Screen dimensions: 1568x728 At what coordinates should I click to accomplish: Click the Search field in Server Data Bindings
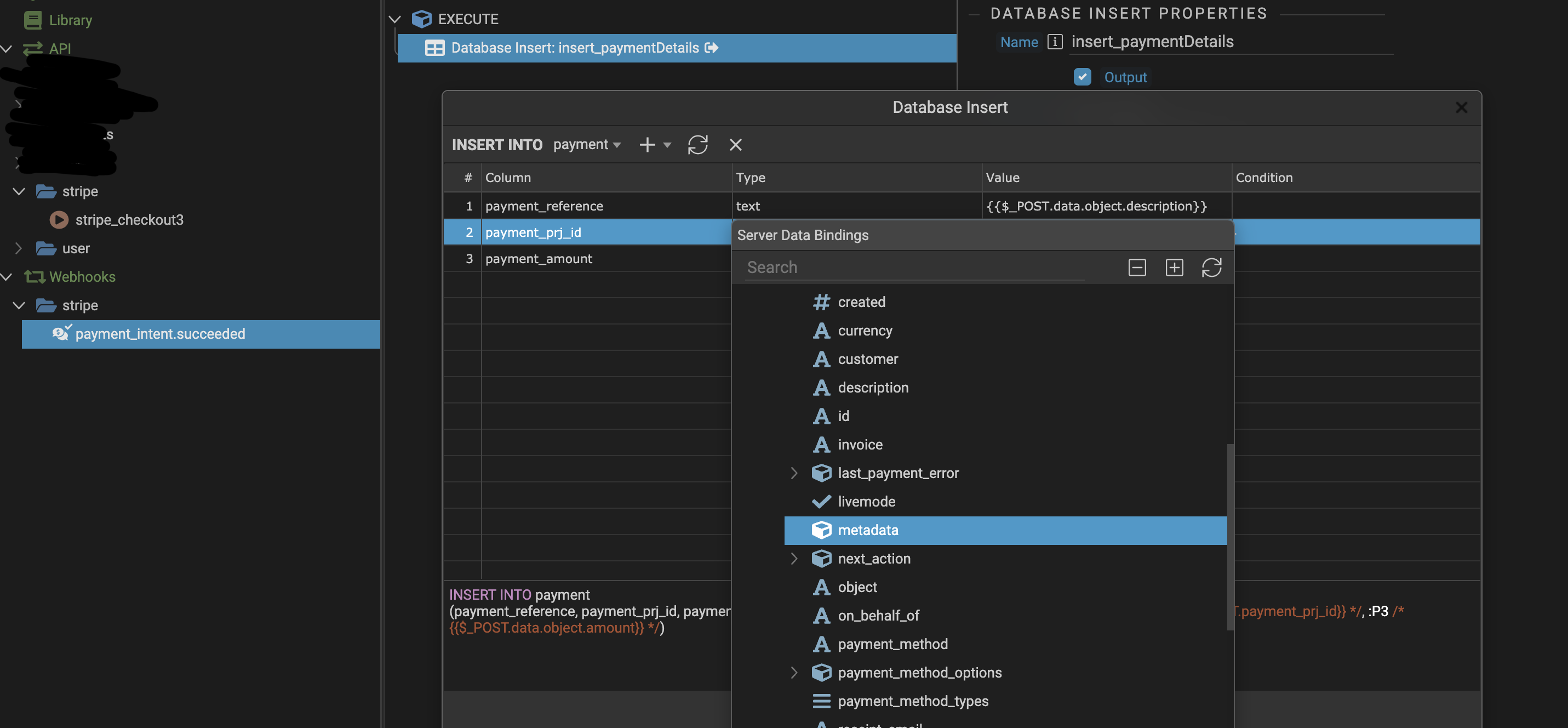click(913, 268)
